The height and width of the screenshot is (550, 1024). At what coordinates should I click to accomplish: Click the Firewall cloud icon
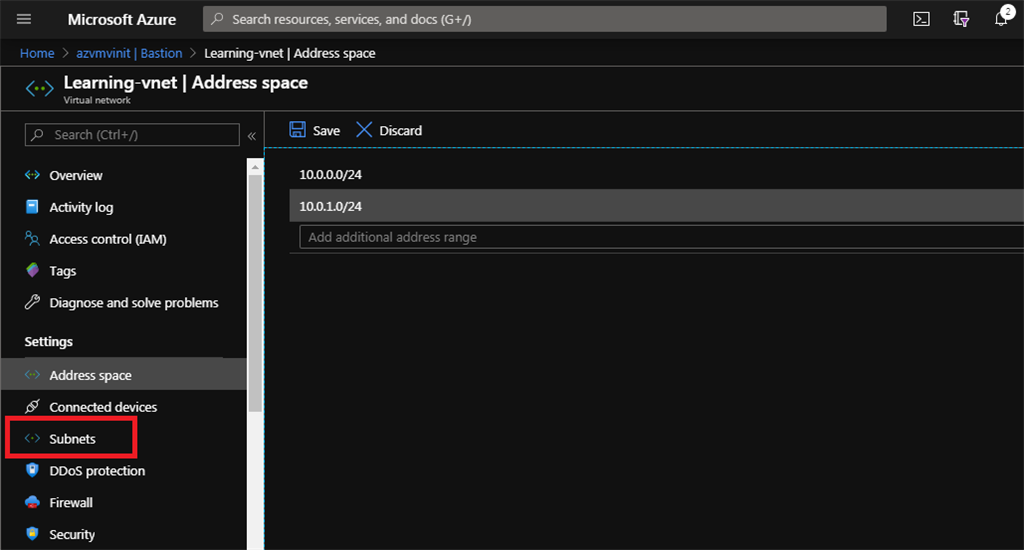click(32, 502)
